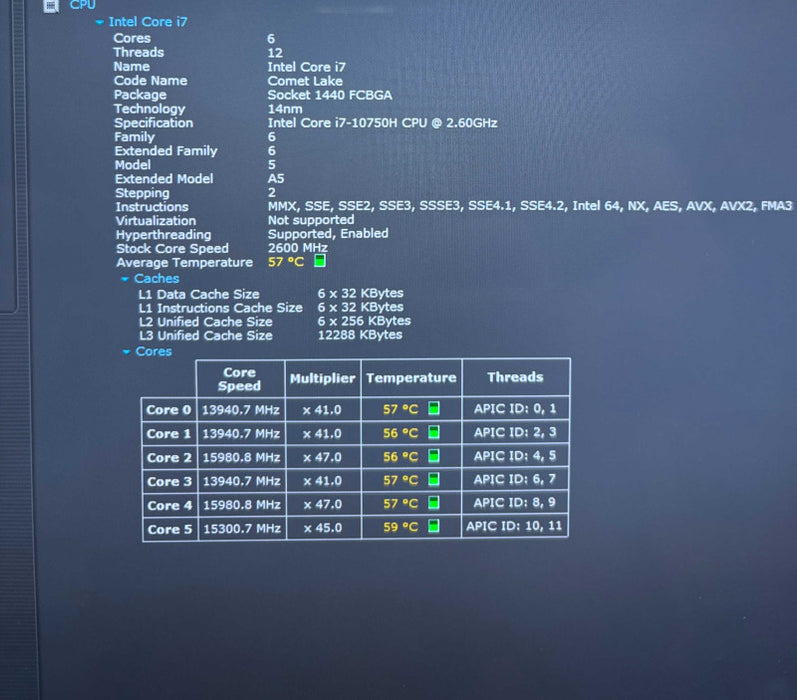Click Core 4 temperature green indicator
Screen dimensions: 797x700
[434, 503]
